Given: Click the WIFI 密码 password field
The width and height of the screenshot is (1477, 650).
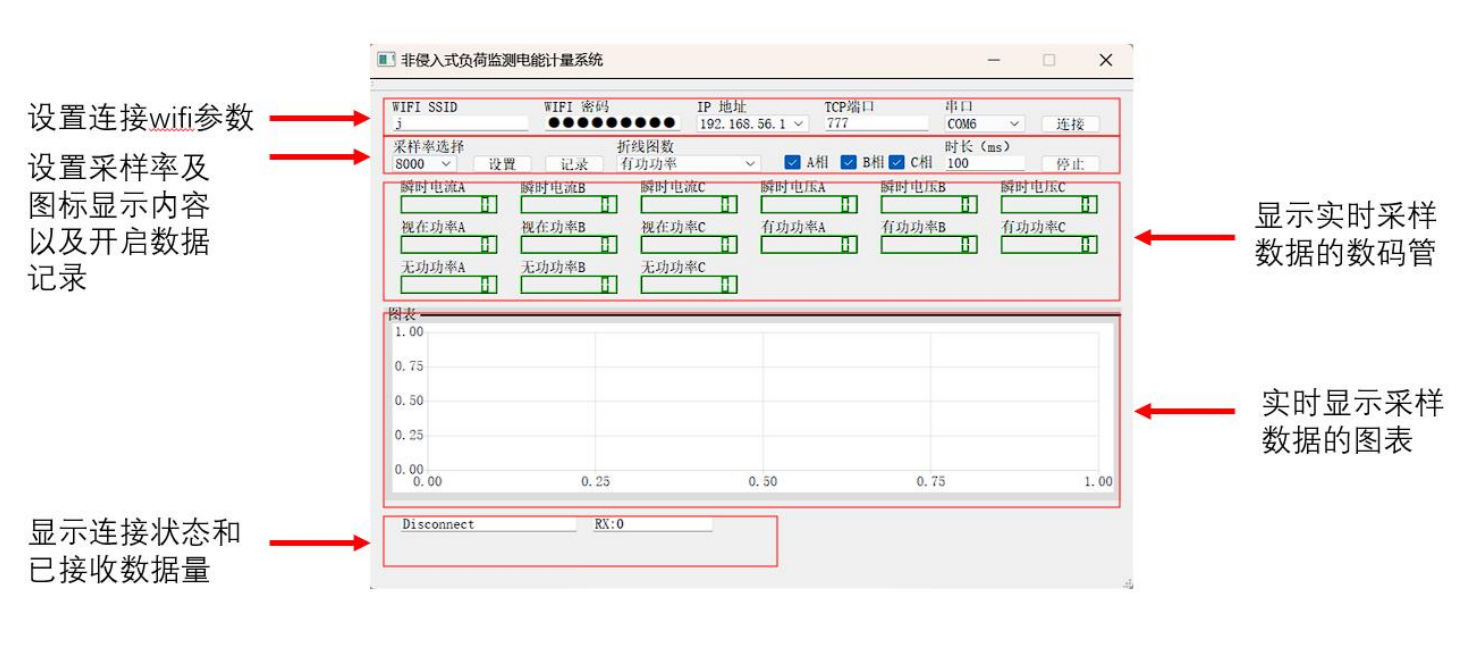Looking at the screenshot, I should (x=612, y=124).
